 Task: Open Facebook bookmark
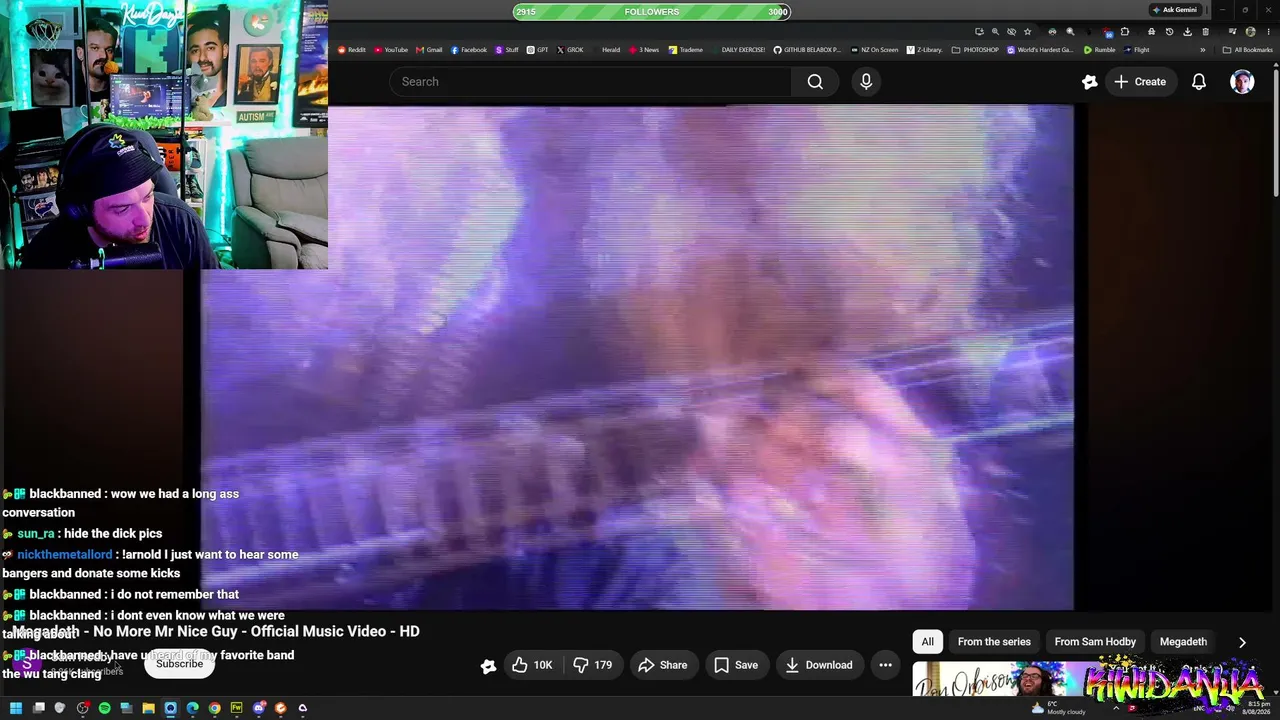(x=469, y=50)
